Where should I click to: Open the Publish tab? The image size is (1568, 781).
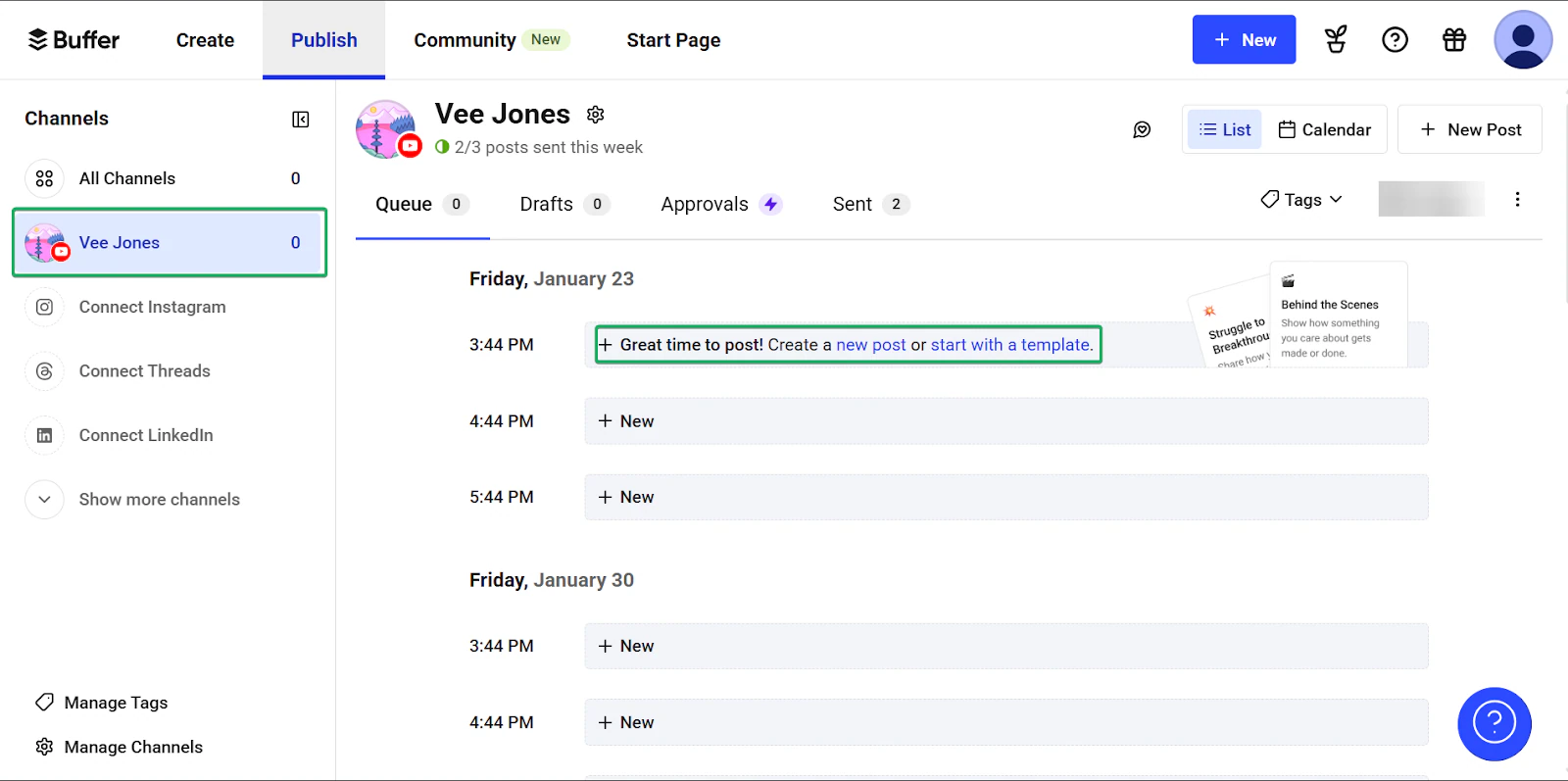[324, 40]
